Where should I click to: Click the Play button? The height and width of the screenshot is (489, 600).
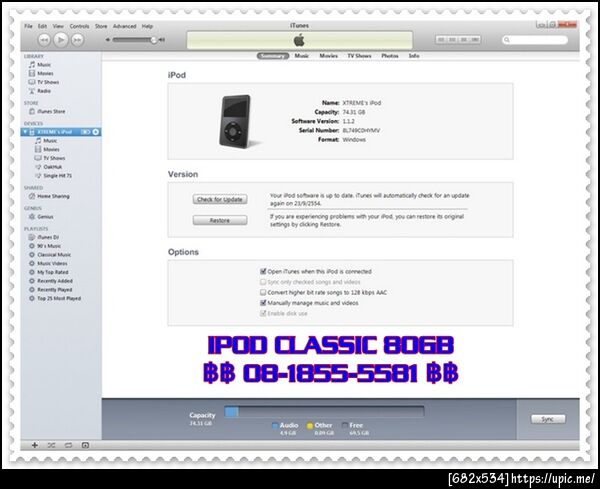click(x=61, y=39)
